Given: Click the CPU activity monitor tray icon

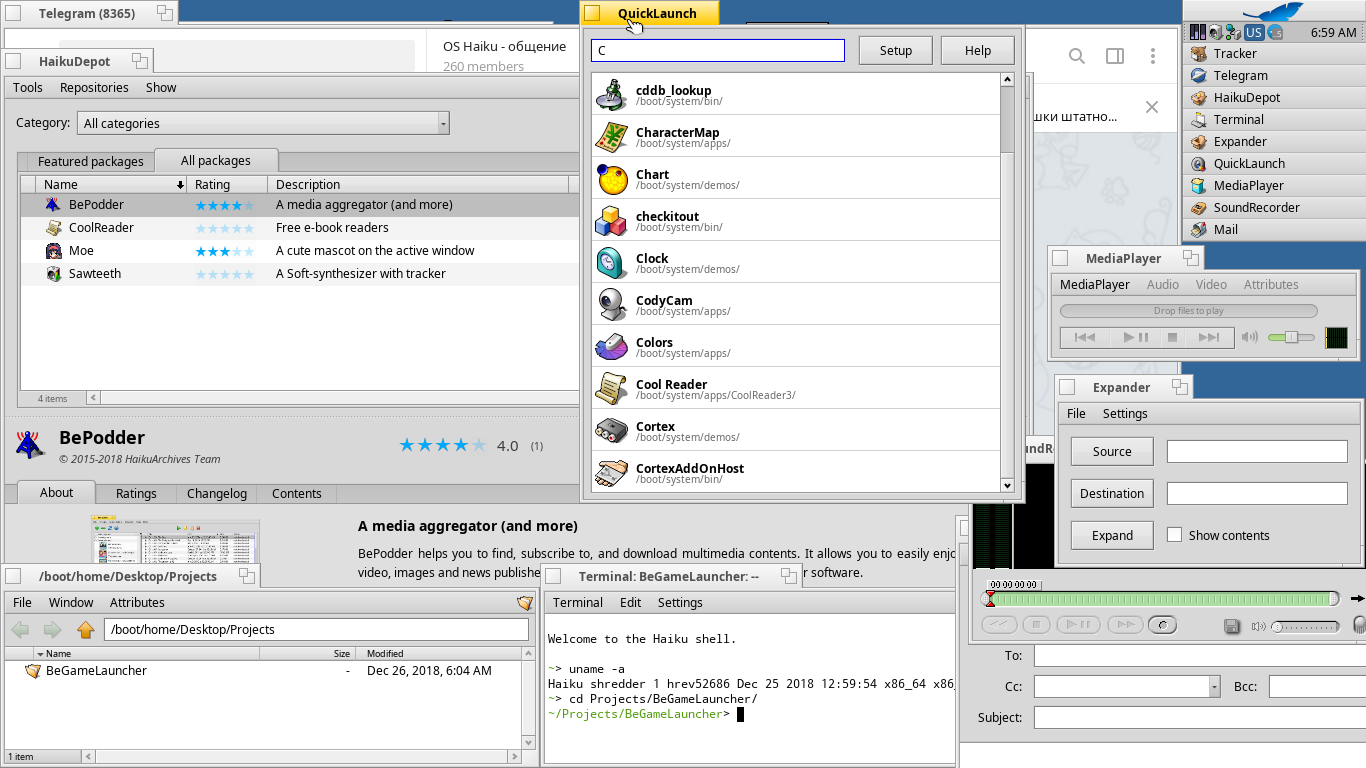Looking at the screenshot, I should 1197,33.
